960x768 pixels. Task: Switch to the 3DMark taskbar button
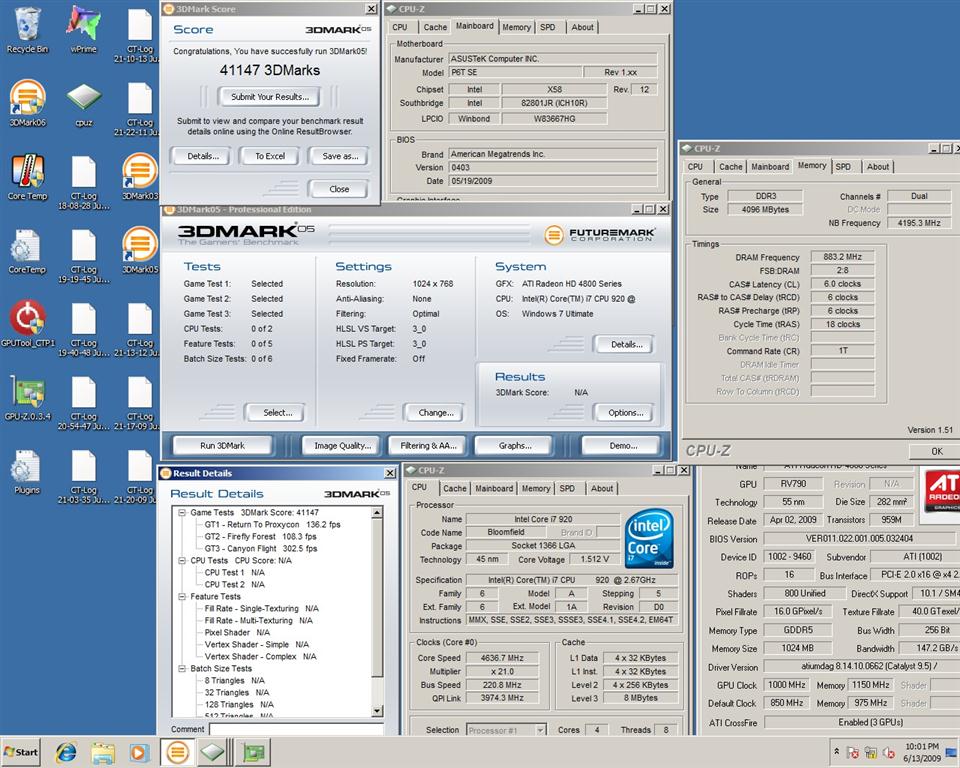(178, 752)
